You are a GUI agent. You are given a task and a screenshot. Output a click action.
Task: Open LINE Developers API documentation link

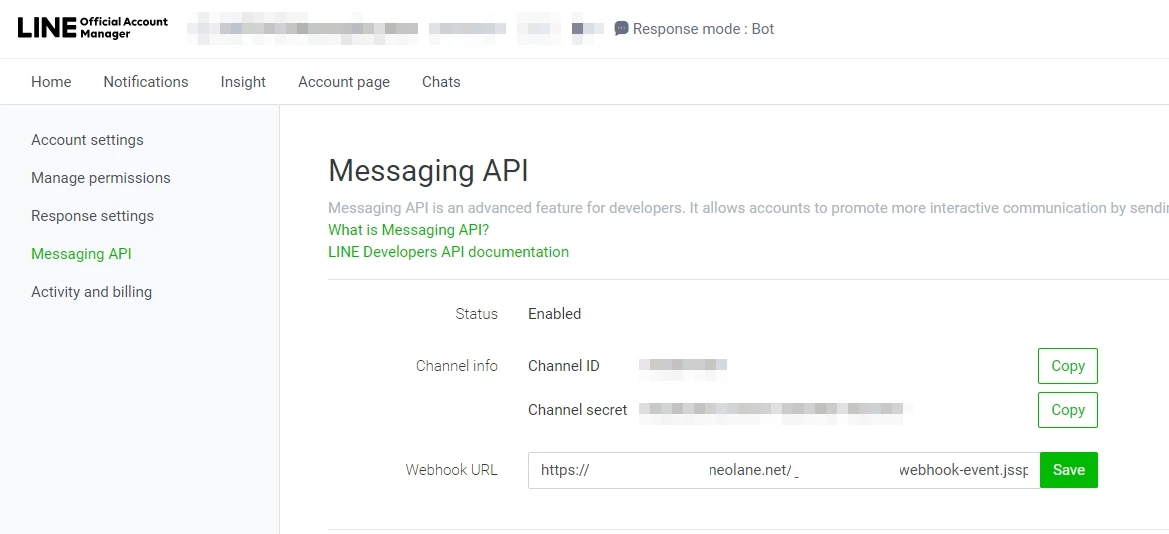[x=448, y=252]
